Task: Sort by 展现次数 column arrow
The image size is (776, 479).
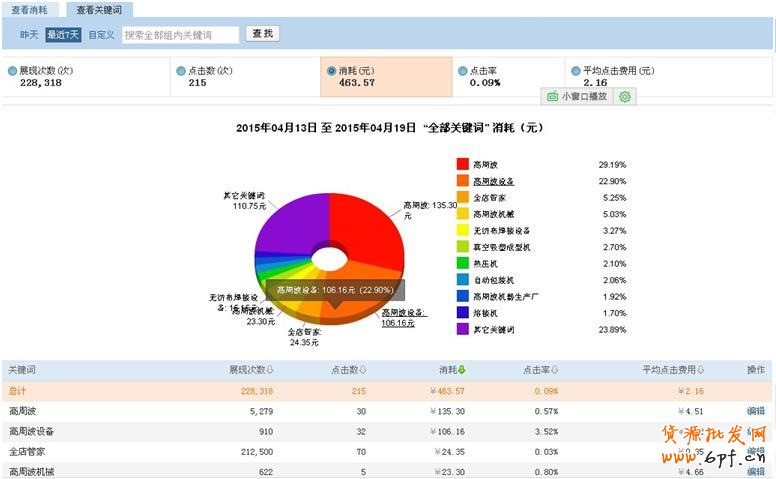Action: coord(270,370)
